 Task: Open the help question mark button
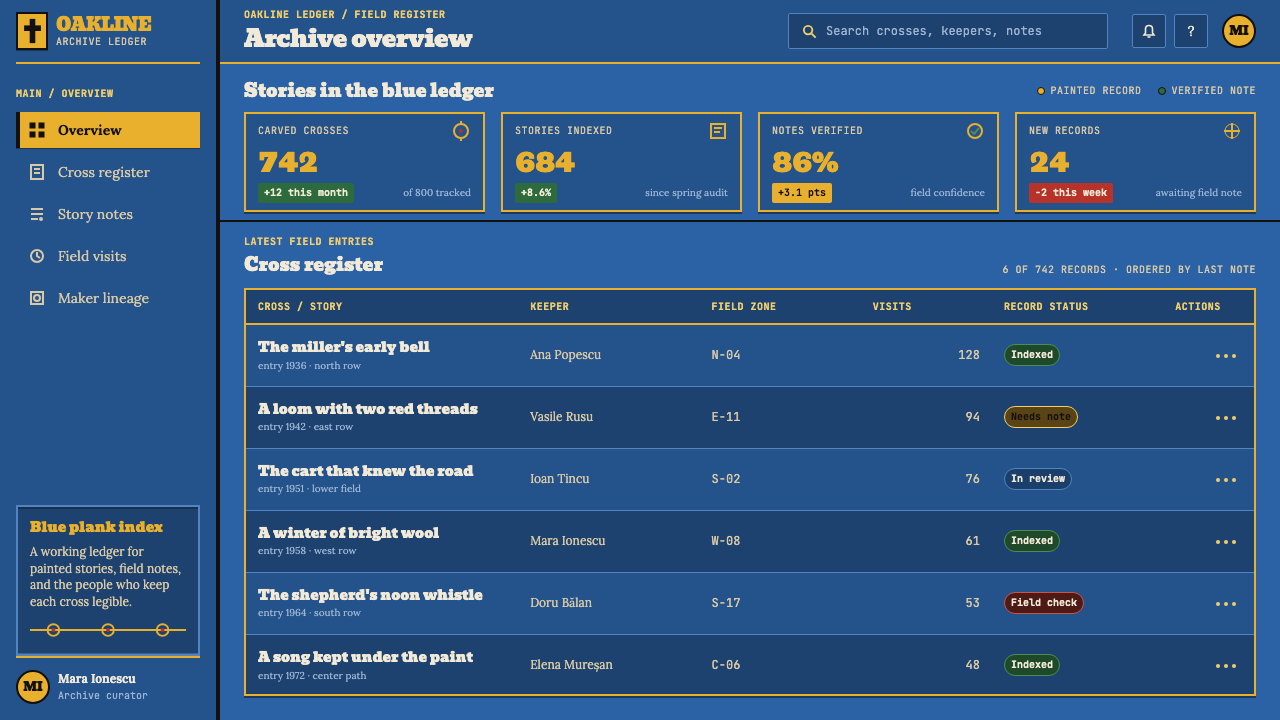click(1191, 31)
